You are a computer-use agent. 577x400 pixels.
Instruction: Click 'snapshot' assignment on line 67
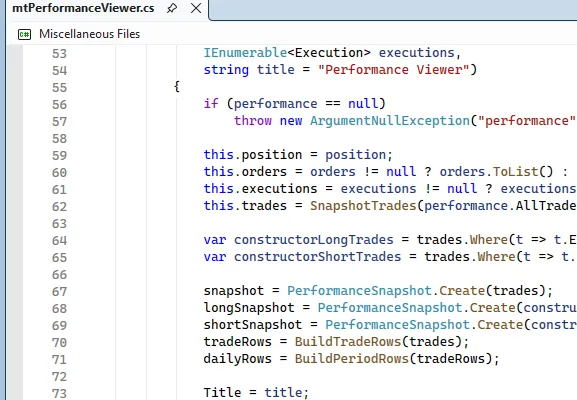[234, 291]
